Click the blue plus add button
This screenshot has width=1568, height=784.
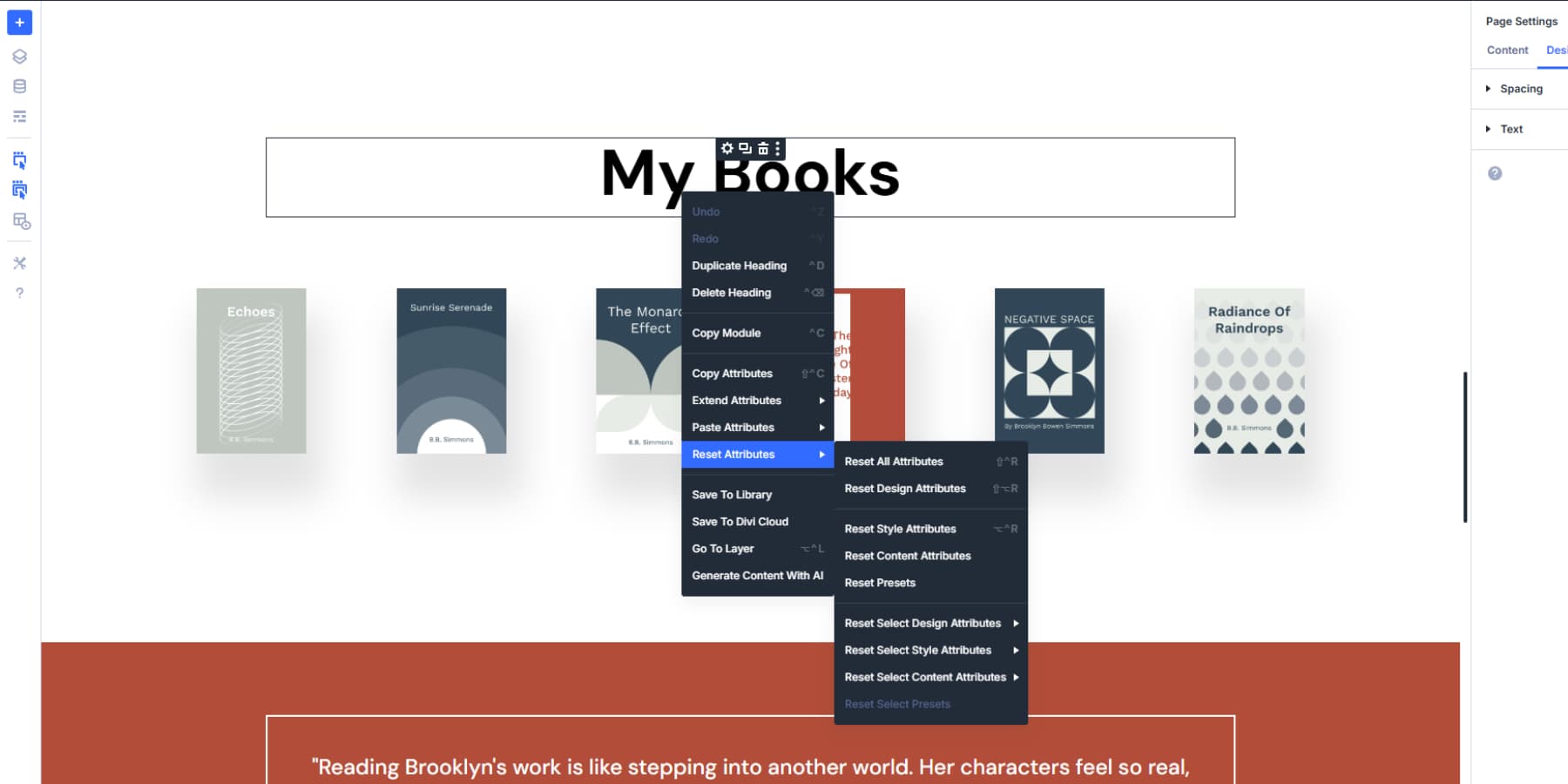pos(19,23)
